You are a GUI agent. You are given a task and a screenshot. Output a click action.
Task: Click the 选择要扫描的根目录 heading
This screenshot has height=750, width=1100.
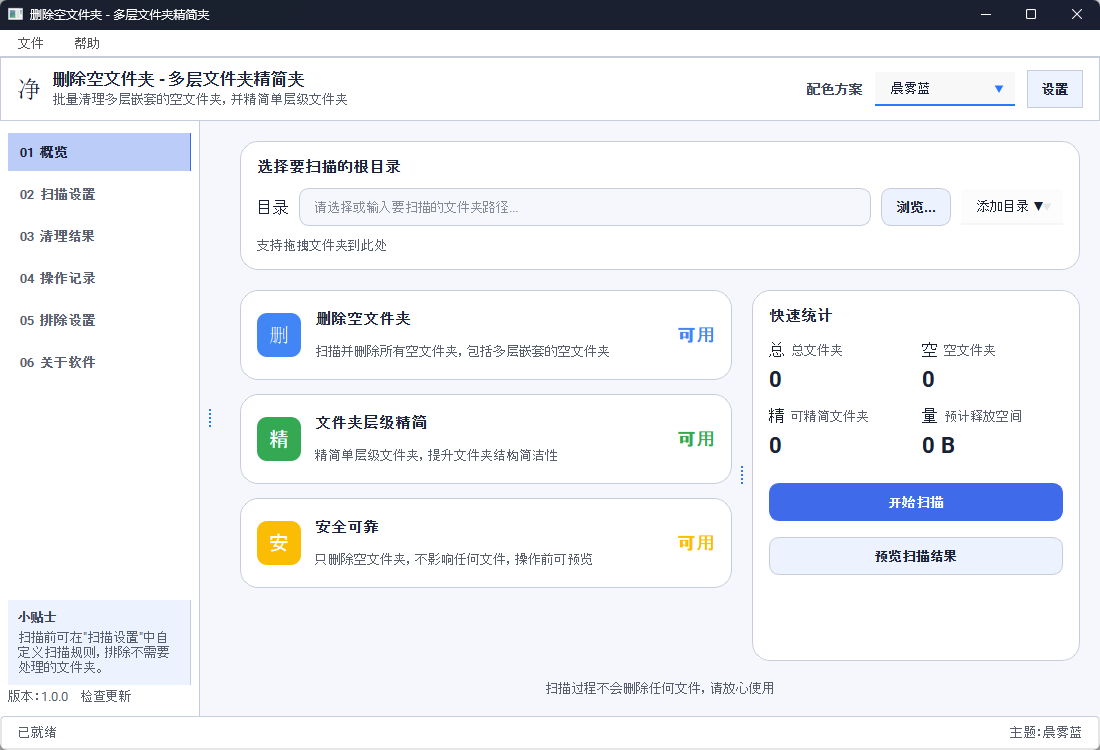coord(329,167)
